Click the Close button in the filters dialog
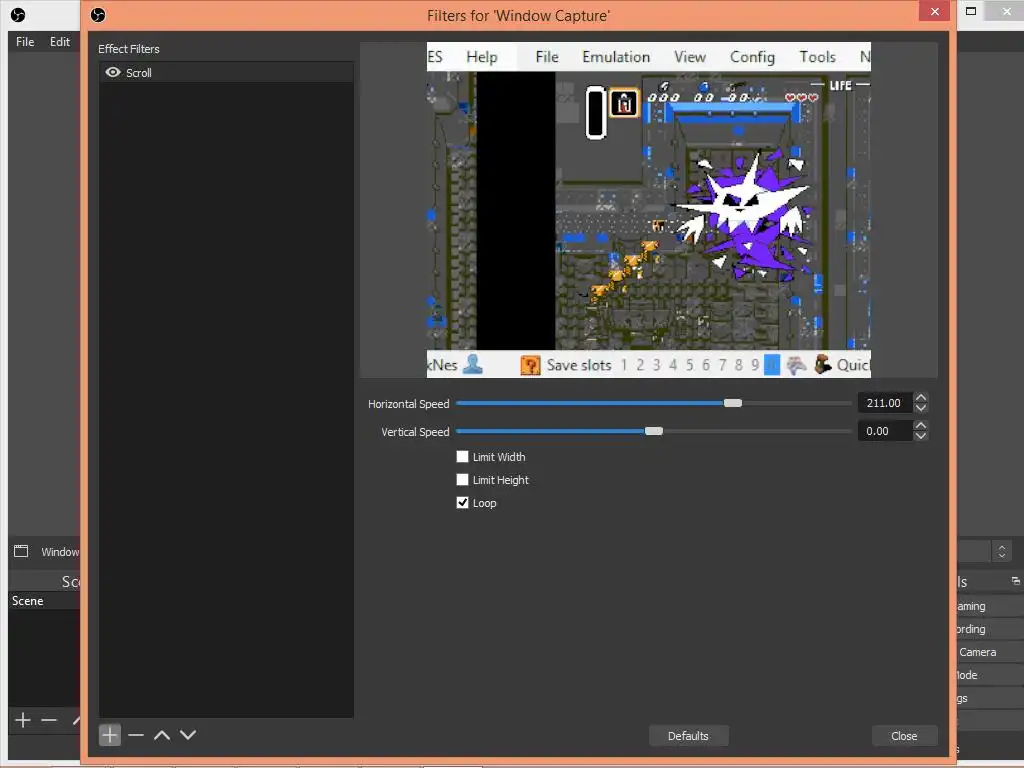The image size is (1024, 768). point(904,736)
